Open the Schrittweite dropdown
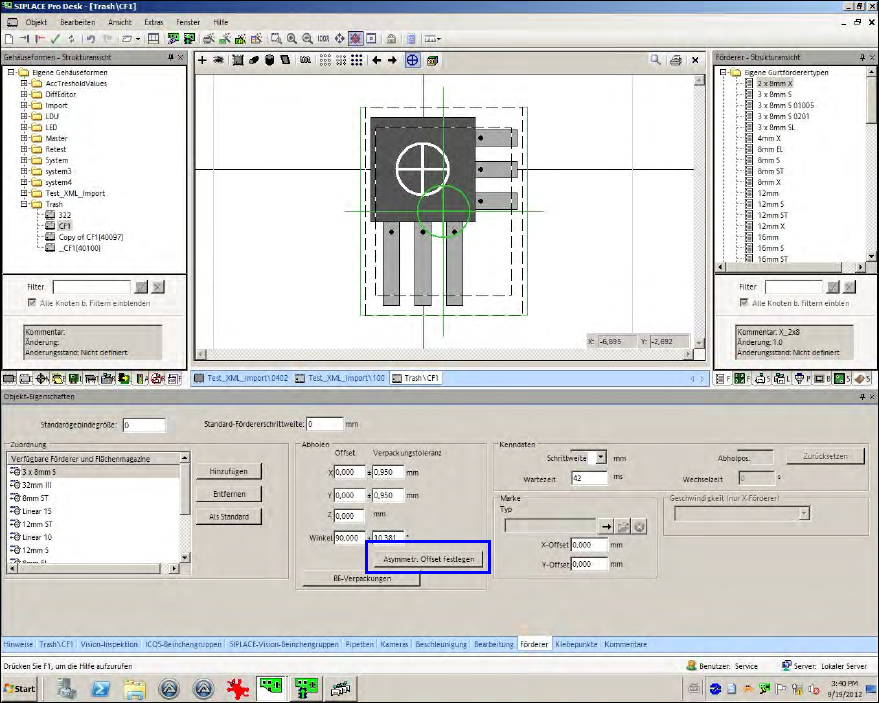Viewport: 879px width, 703px height. (600, 457)
